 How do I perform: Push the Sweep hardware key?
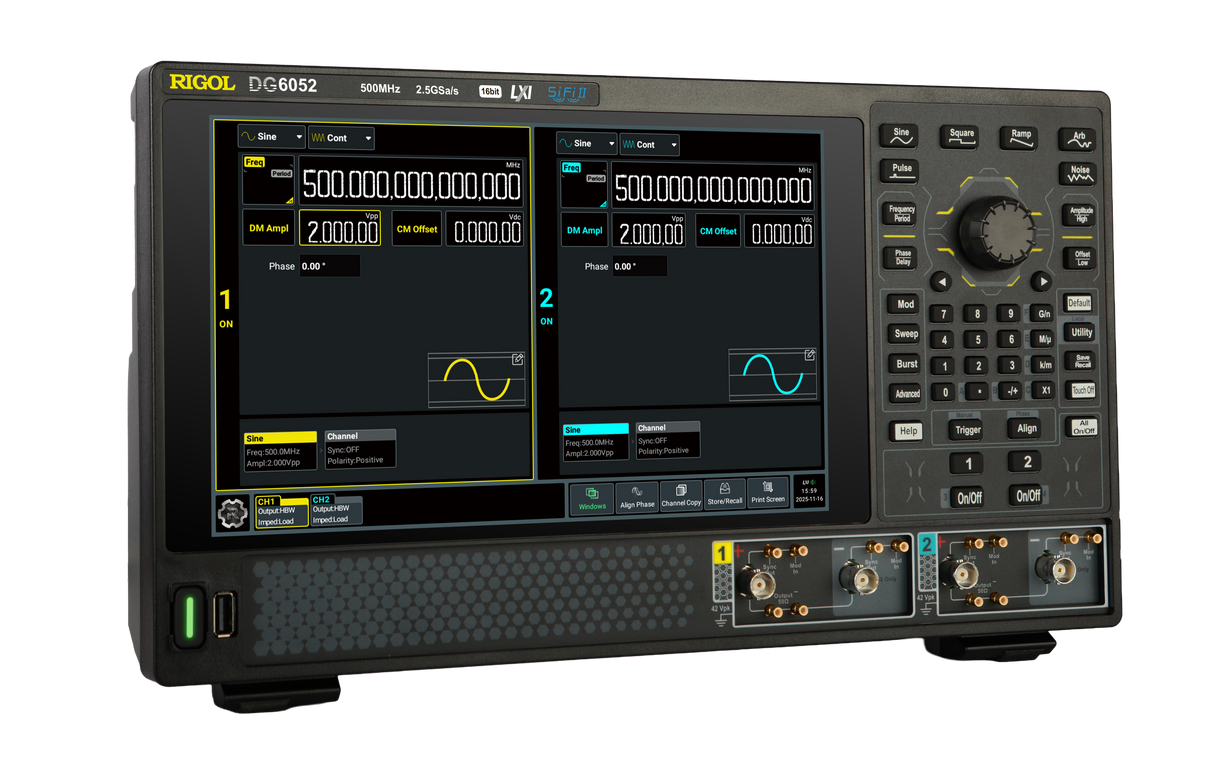906,334
